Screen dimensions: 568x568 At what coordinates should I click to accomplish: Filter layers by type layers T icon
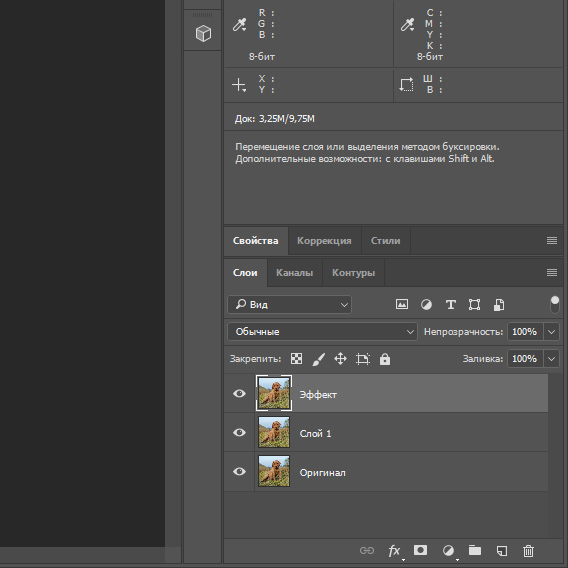[x=451, y=304]
